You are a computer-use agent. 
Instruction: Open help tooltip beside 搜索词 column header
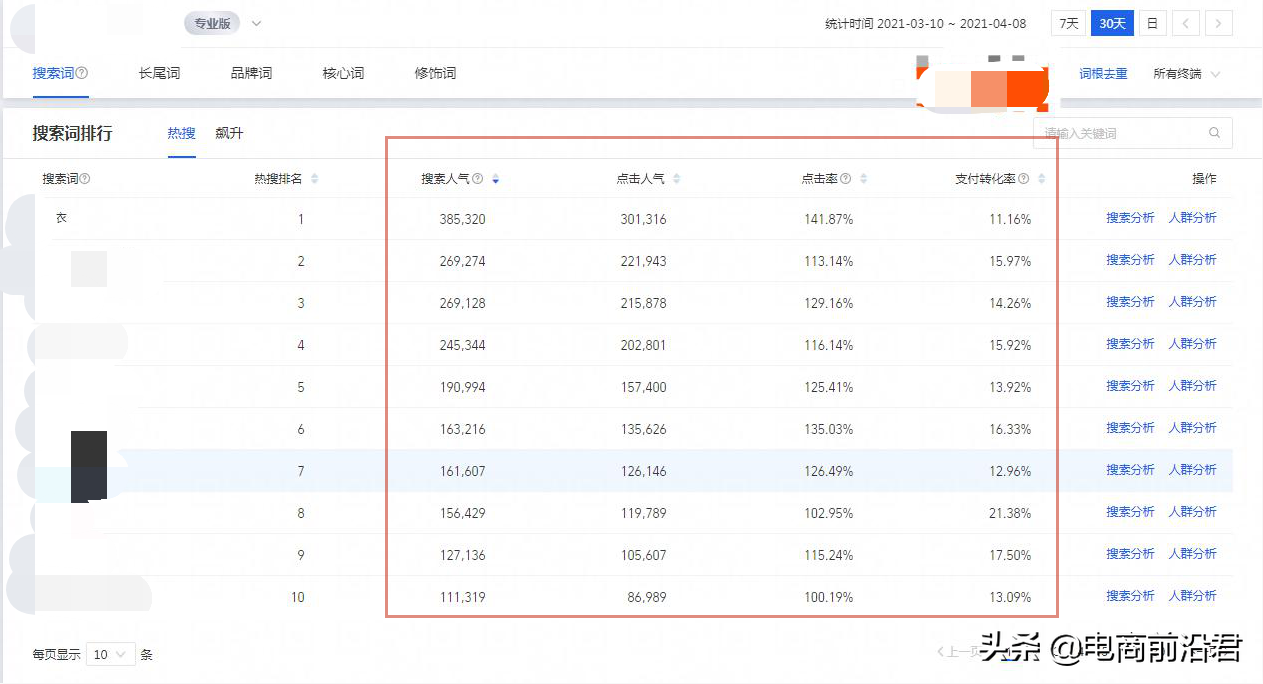click(x=84, y=177)
